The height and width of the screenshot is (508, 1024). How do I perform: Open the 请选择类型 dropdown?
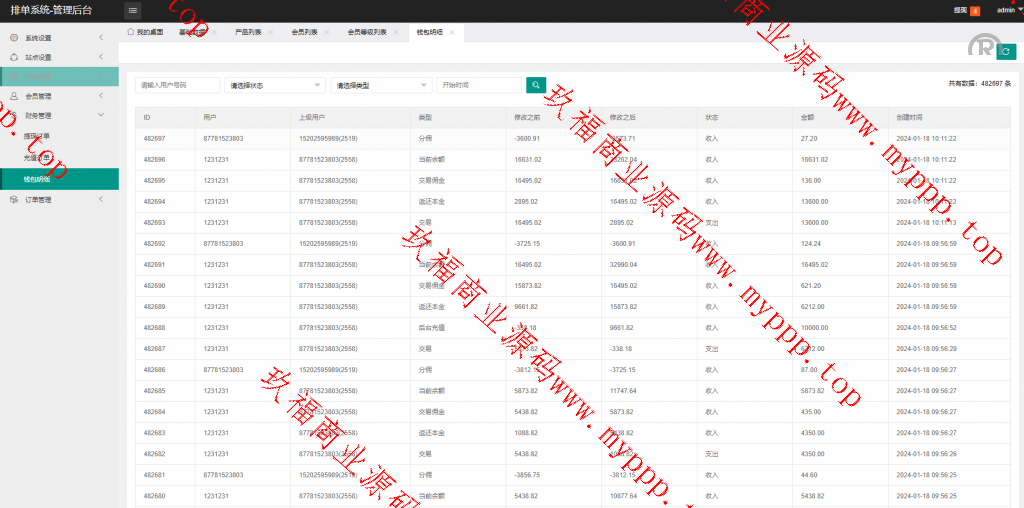point(381,86)
